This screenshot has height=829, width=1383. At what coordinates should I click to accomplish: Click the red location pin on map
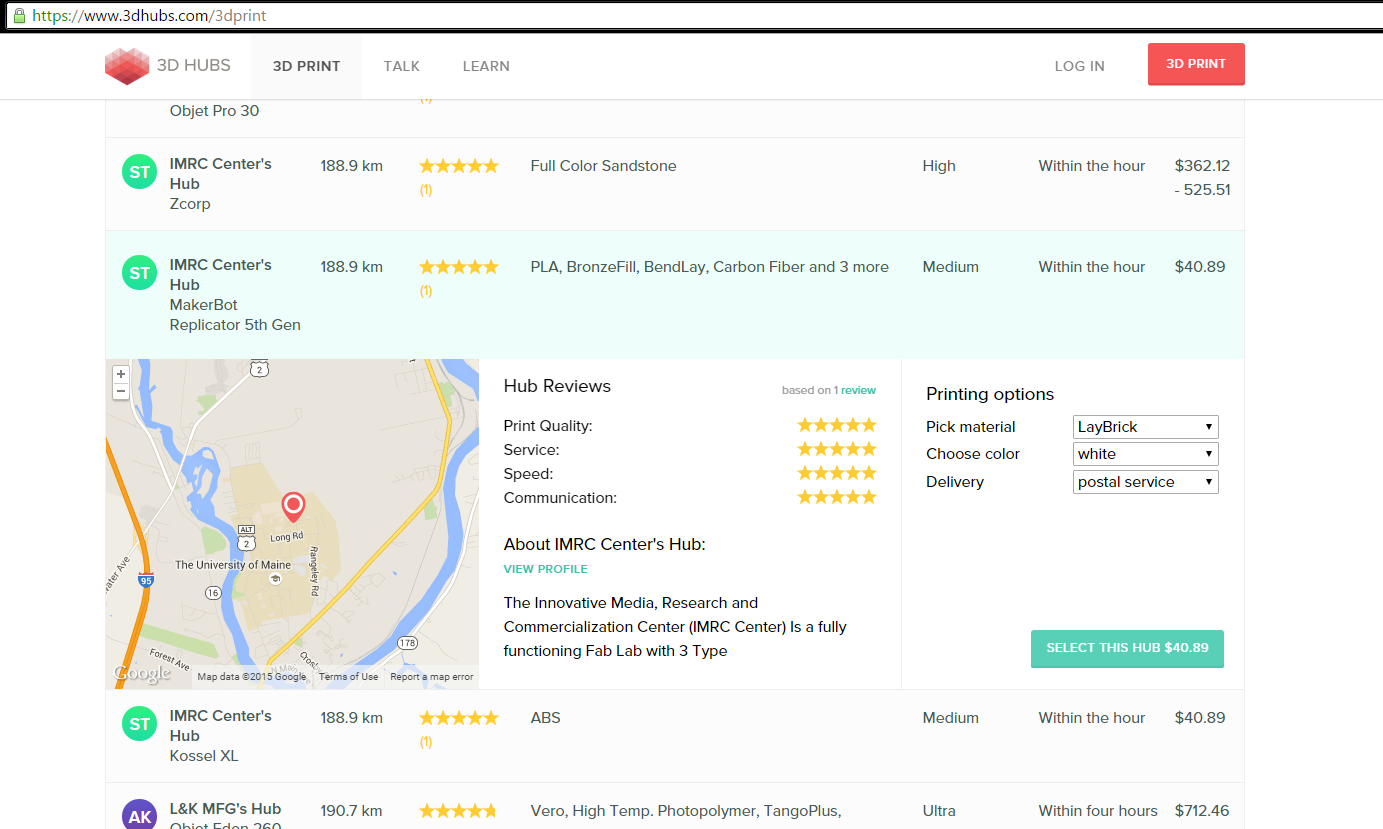coord(293,507)
